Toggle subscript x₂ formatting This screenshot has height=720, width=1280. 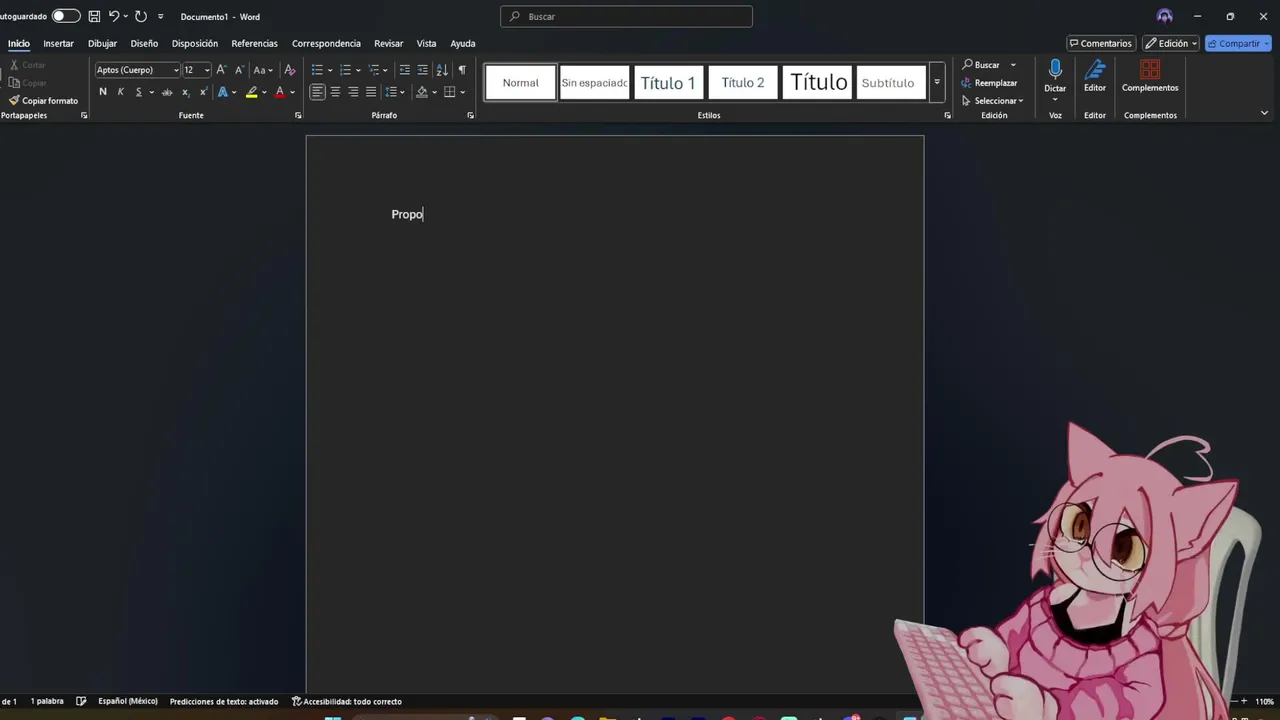pos(185,91)
